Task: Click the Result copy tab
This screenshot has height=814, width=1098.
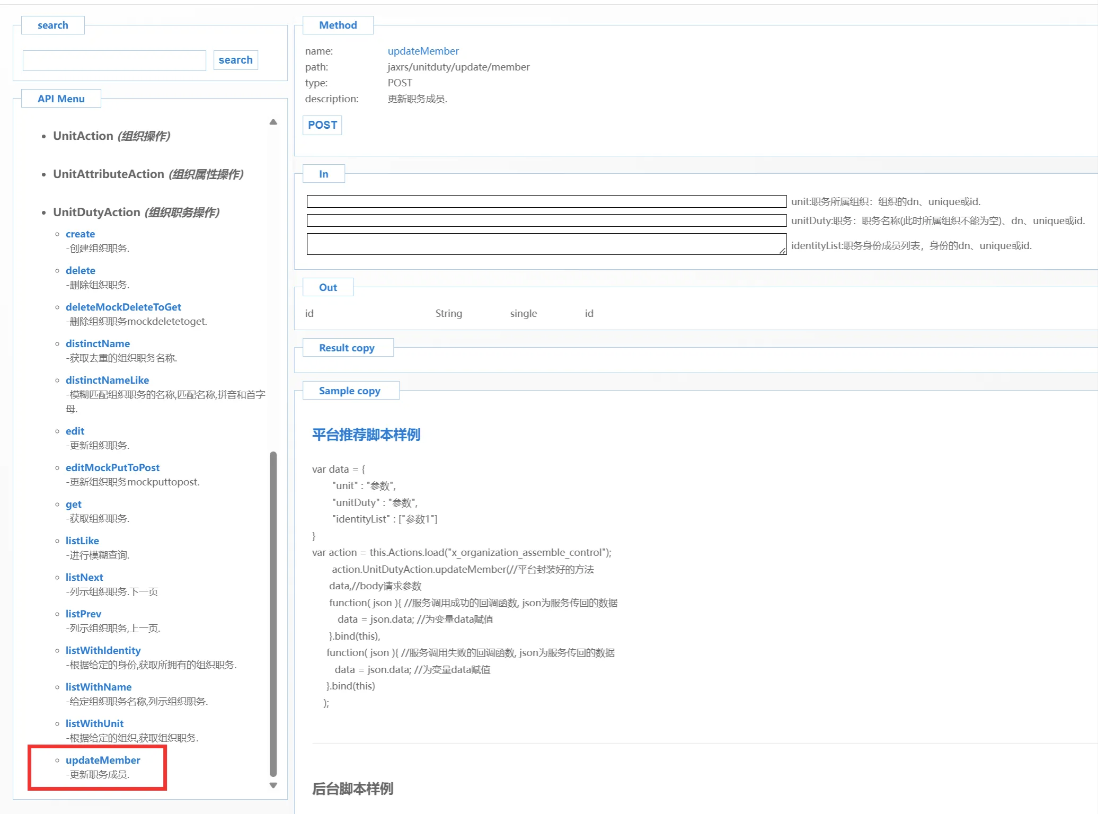Action: click(x=347, y=348)
